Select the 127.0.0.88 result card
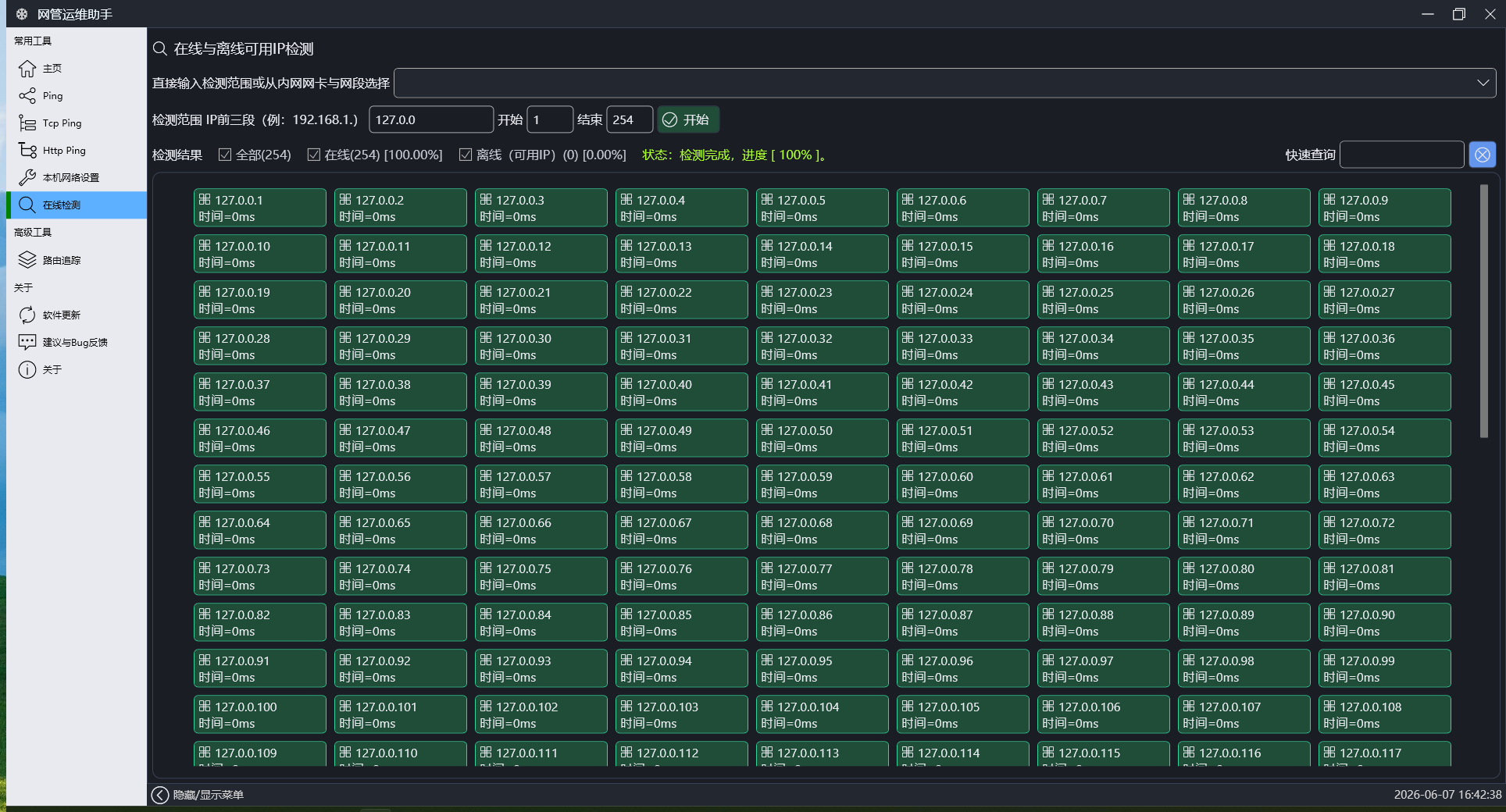This screenshot has height=812, width=1506. [1103, 622]
